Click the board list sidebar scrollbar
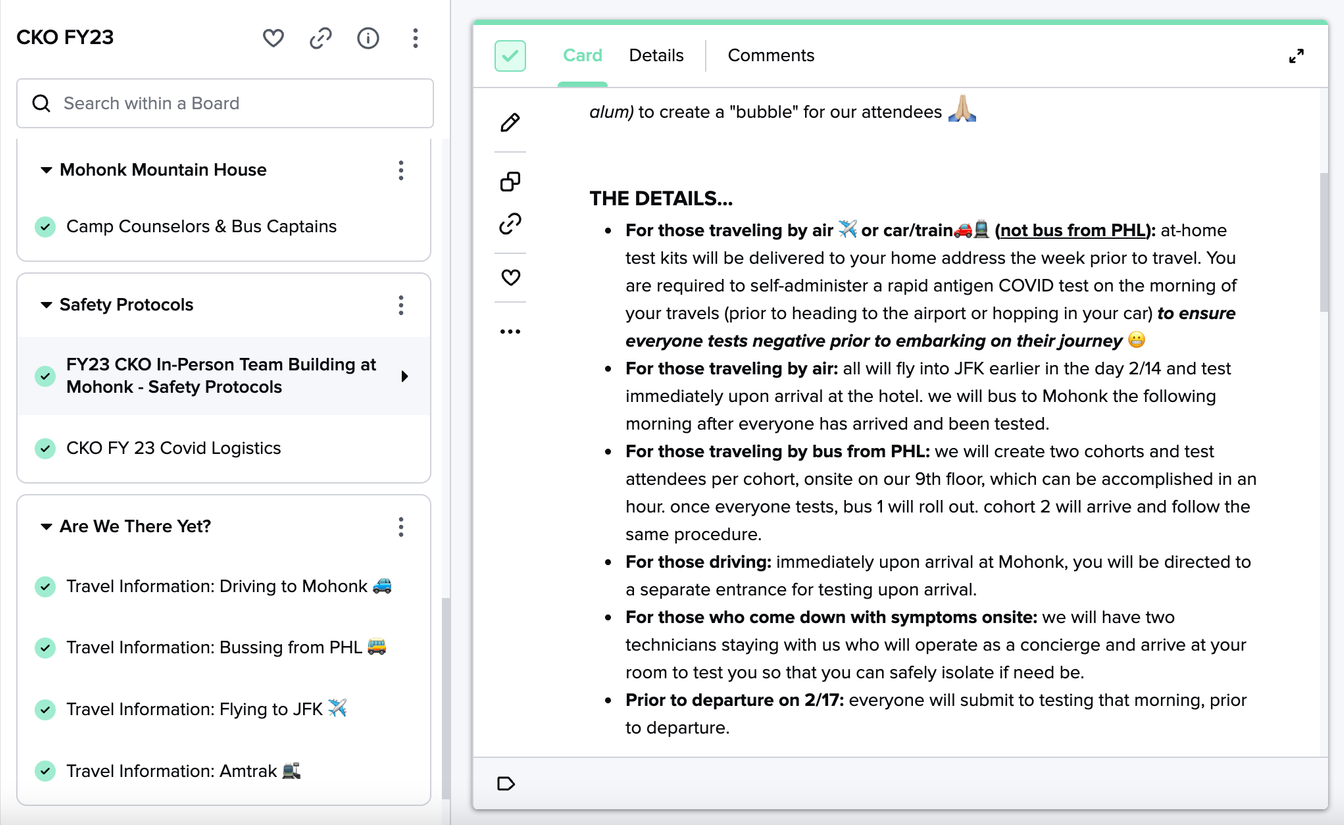 pyautogui.click(x=446, y=698)
